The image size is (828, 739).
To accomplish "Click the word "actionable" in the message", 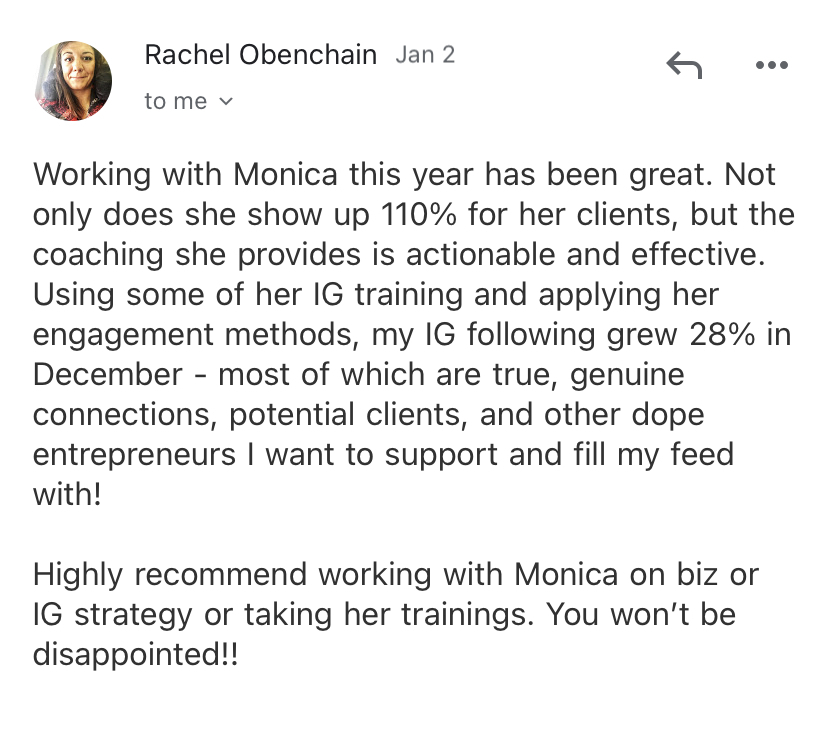I will pos(481,255).
